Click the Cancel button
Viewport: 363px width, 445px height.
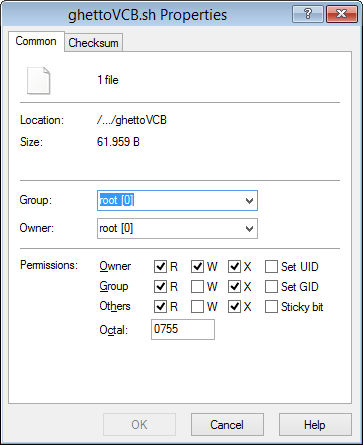[x=227, y=425]
